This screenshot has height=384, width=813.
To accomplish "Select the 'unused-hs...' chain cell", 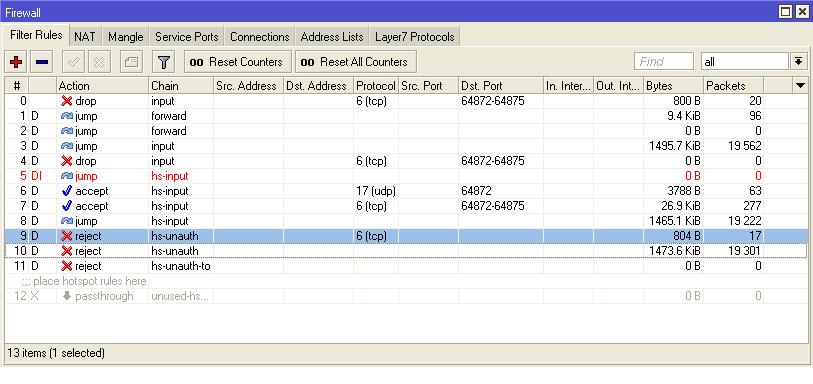I will (x=180, y=296).
